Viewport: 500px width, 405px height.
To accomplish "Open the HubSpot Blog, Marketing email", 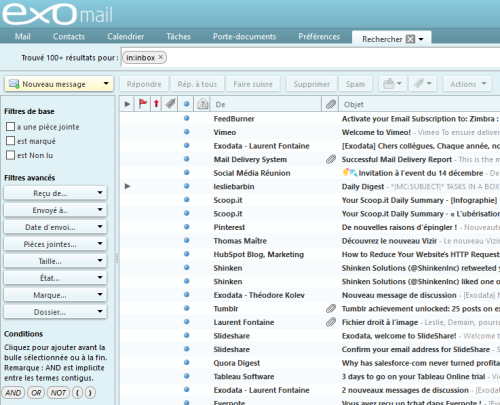I will click(x=310, y=254).
